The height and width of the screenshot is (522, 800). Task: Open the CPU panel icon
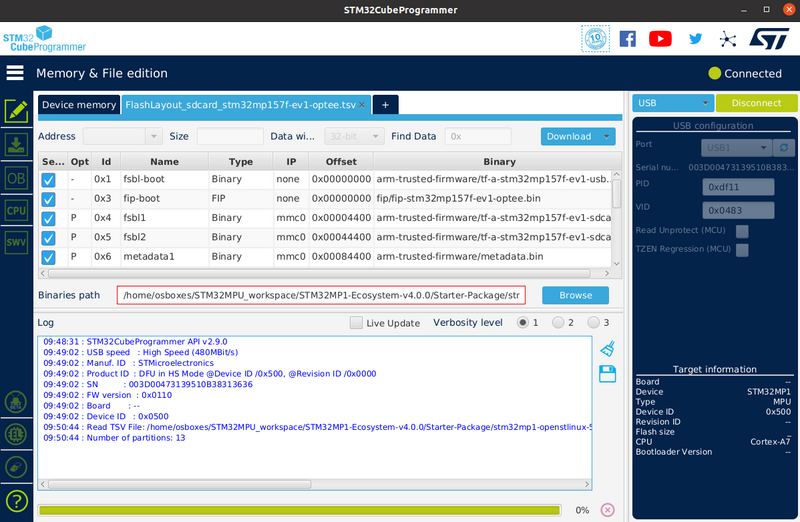(x=16, y=210)
